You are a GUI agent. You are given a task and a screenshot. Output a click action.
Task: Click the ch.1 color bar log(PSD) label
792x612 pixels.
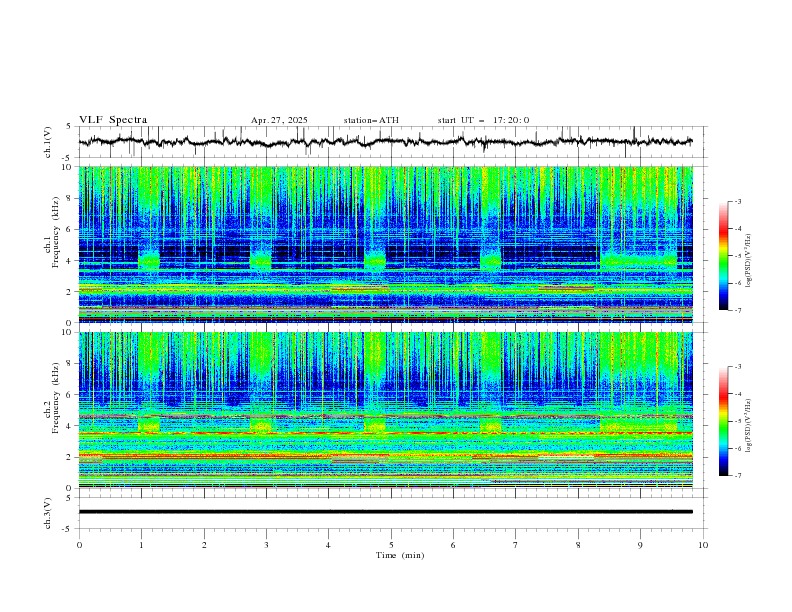749,261
